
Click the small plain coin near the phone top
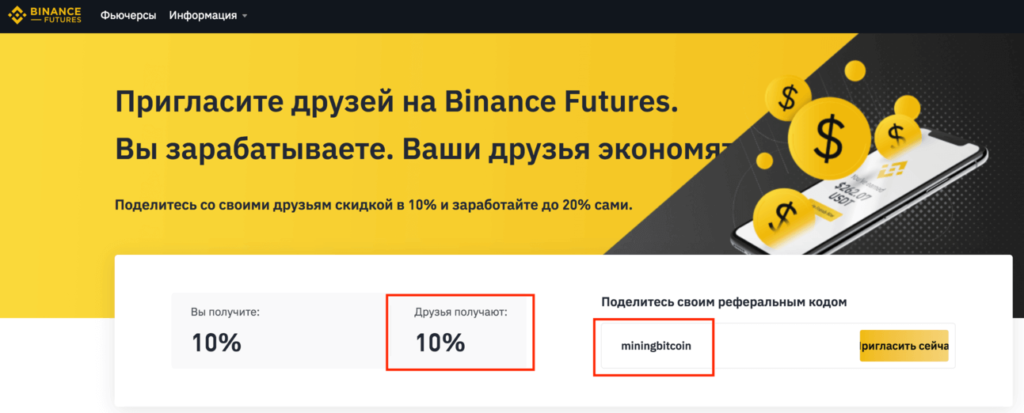pos(907,107)
